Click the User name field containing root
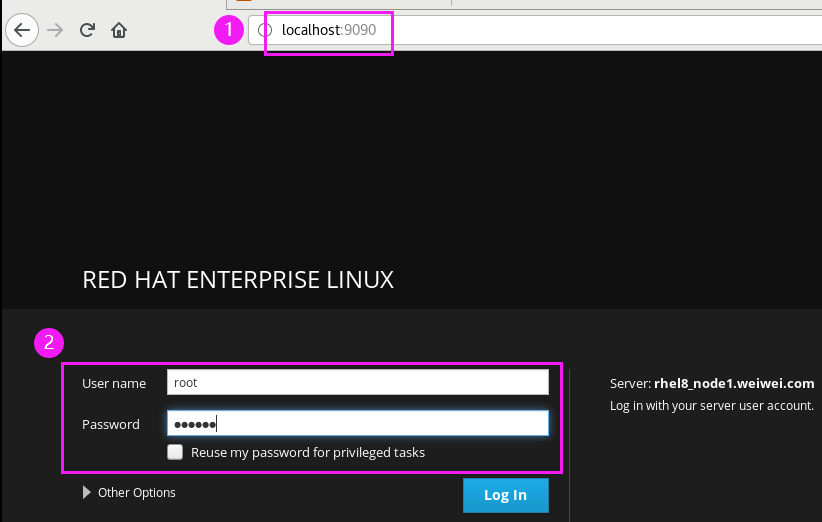The height and width of the screenshot is (522, 822). point(358,383)
